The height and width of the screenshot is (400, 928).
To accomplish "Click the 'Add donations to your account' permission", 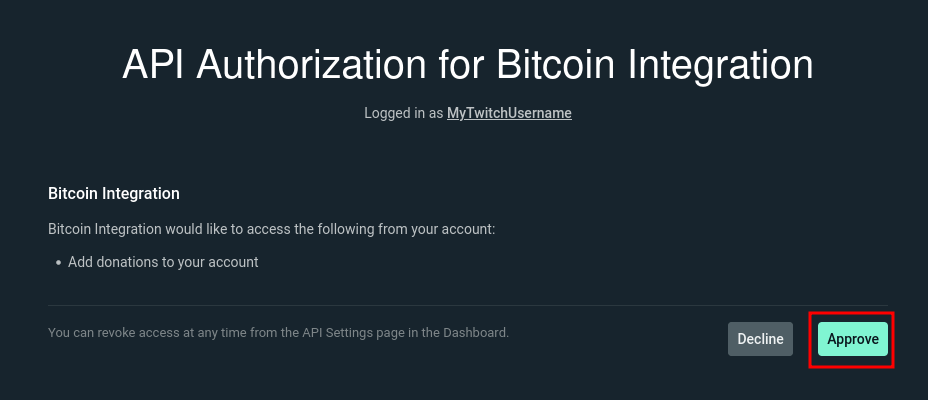I will (163, 262).
